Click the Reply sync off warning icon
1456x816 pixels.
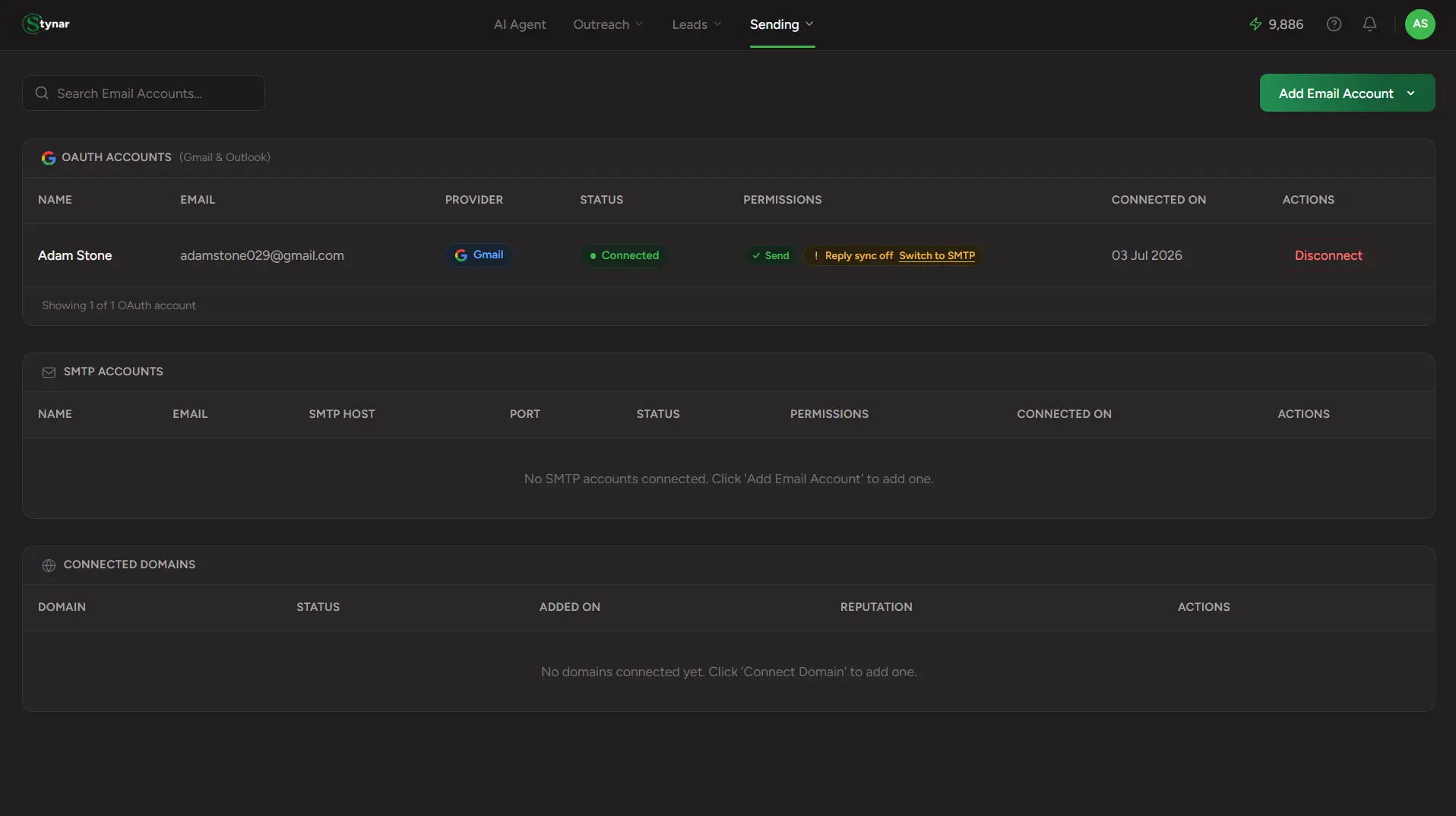[x=815, y=256]
